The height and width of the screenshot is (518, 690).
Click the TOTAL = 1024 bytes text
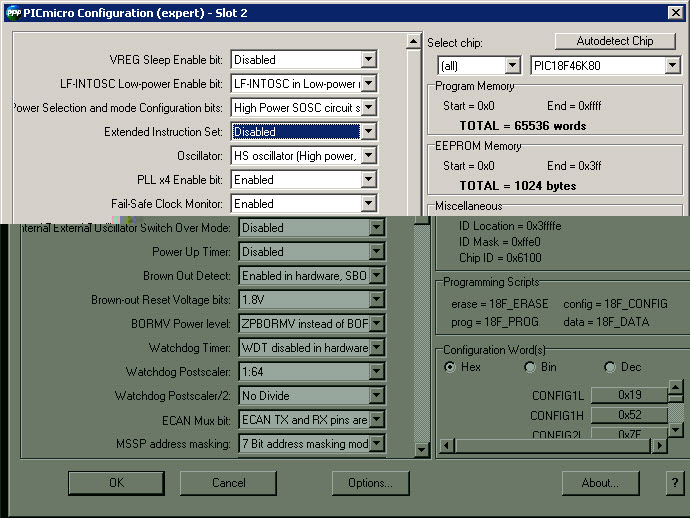click(x=518, y=186)
